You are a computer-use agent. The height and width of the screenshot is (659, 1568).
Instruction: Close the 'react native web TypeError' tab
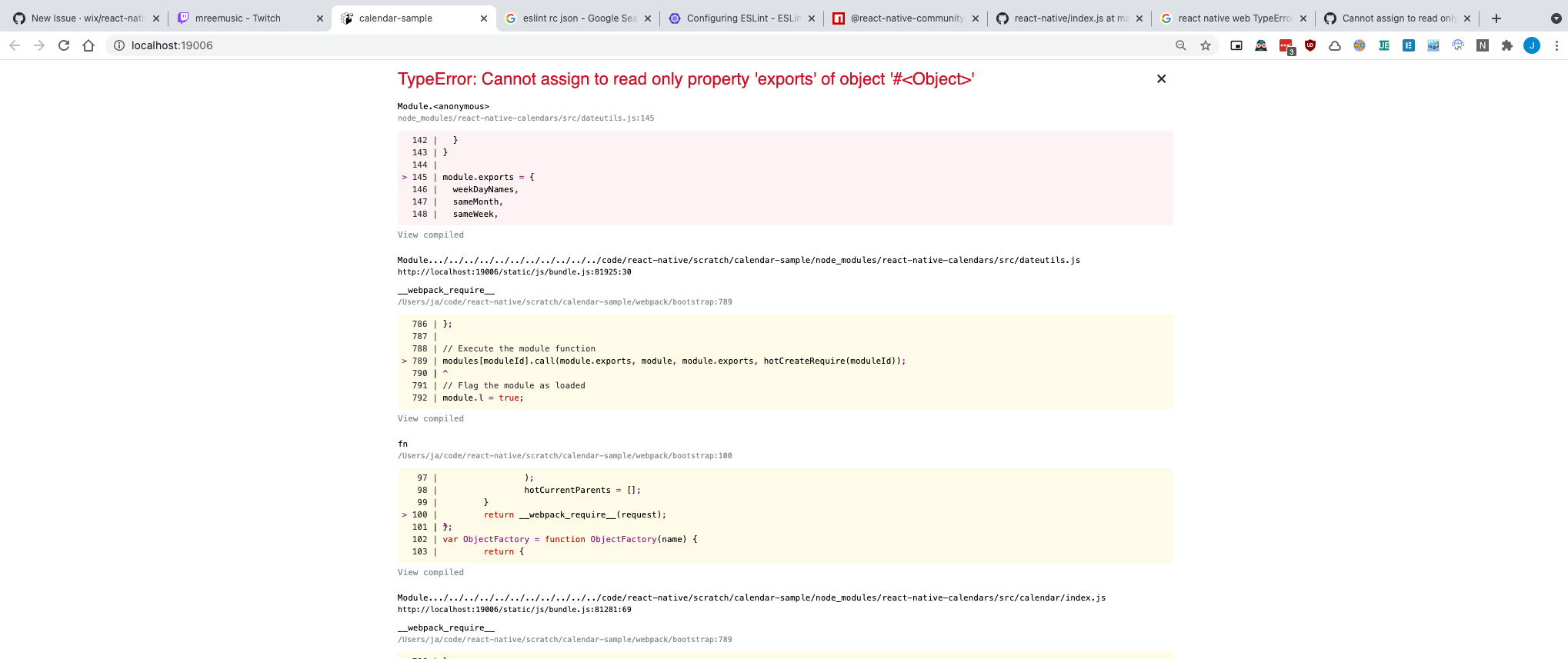(1303, 18)
